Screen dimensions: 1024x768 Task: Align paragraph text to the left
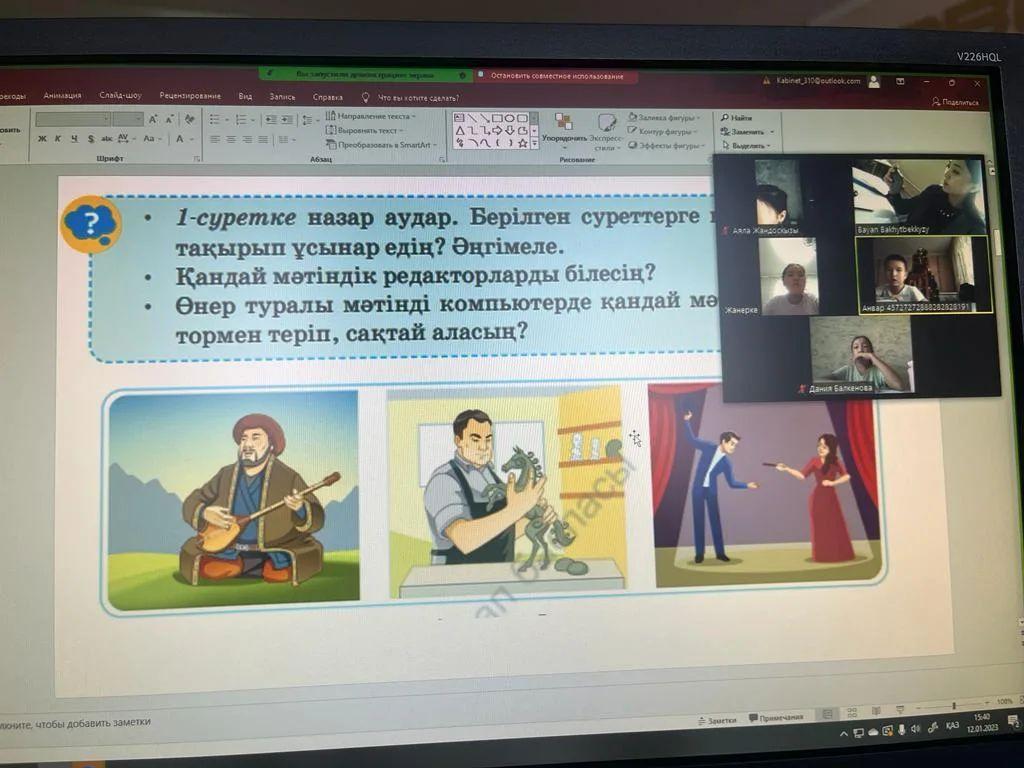[215, 139]
